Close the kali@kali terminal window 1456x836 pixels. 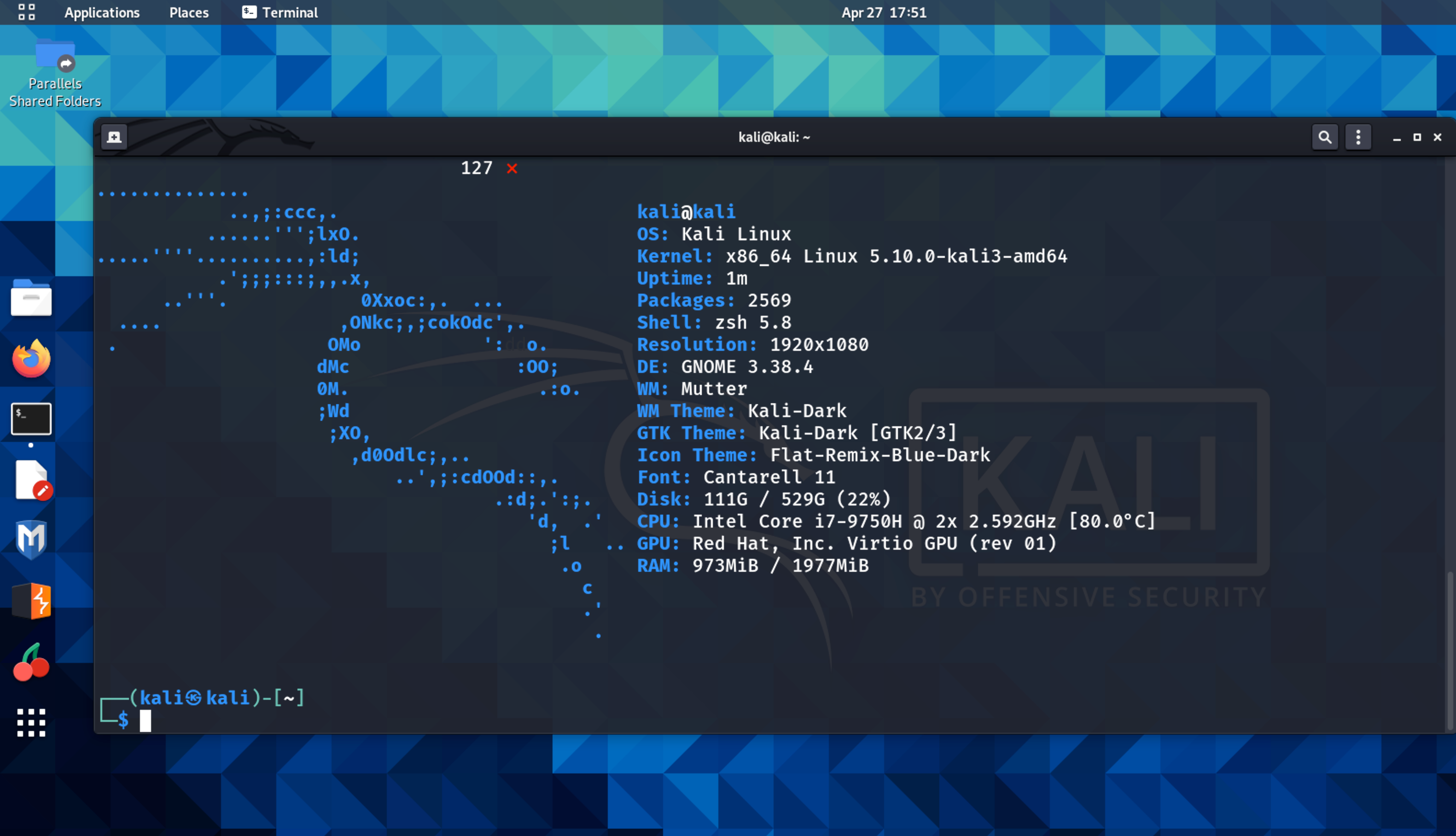(x=1438, y=137)
